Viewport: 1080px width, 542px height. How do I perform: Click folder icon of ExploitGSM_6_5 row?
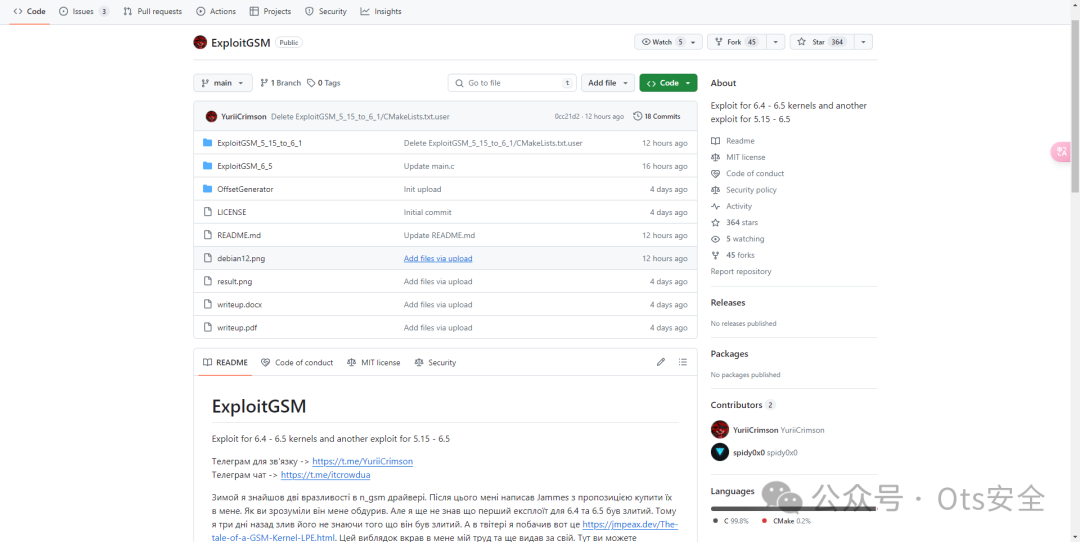coord(207,166)
